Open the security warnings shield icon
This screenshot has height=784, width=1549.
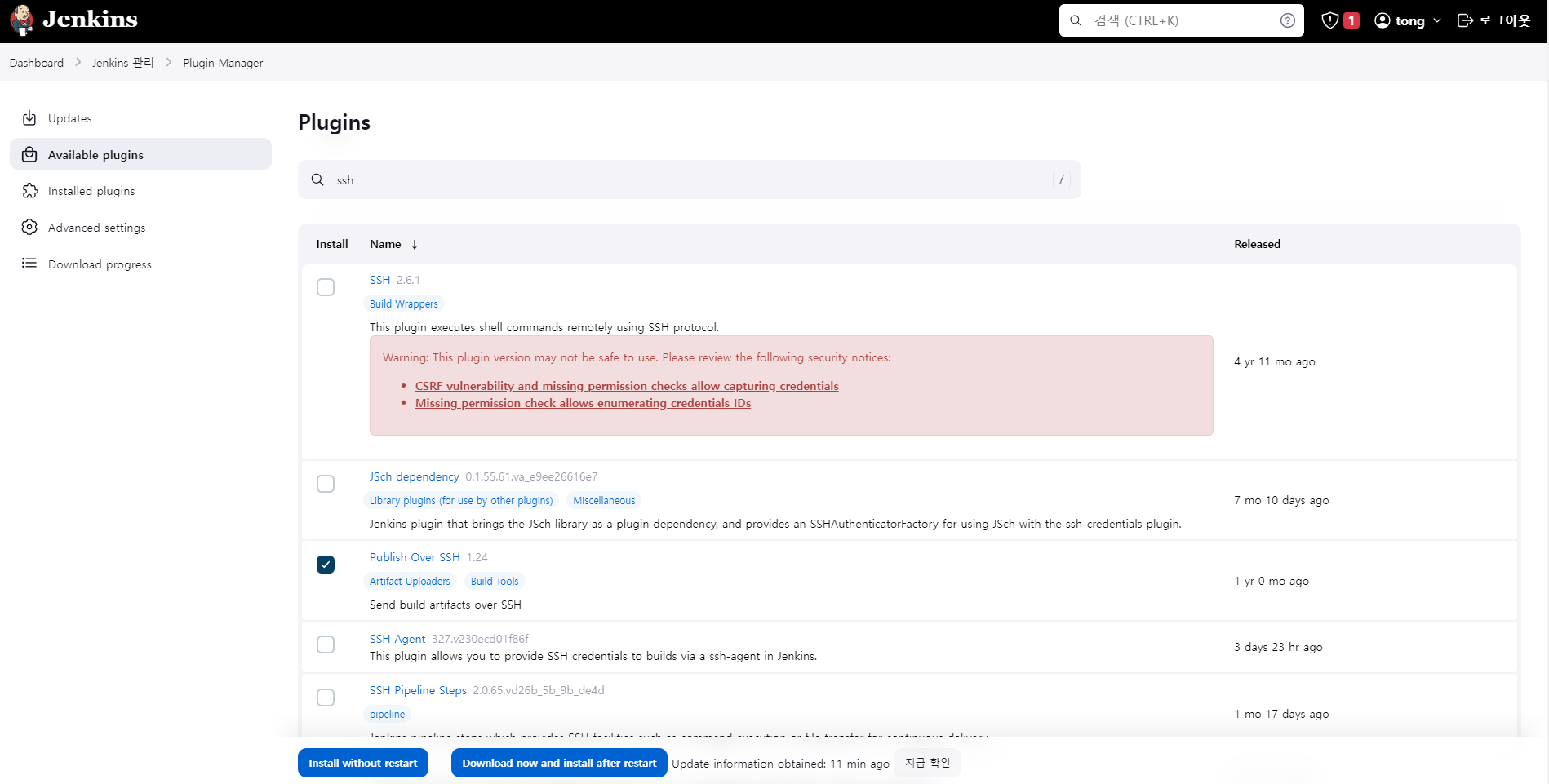(1330, 20)
